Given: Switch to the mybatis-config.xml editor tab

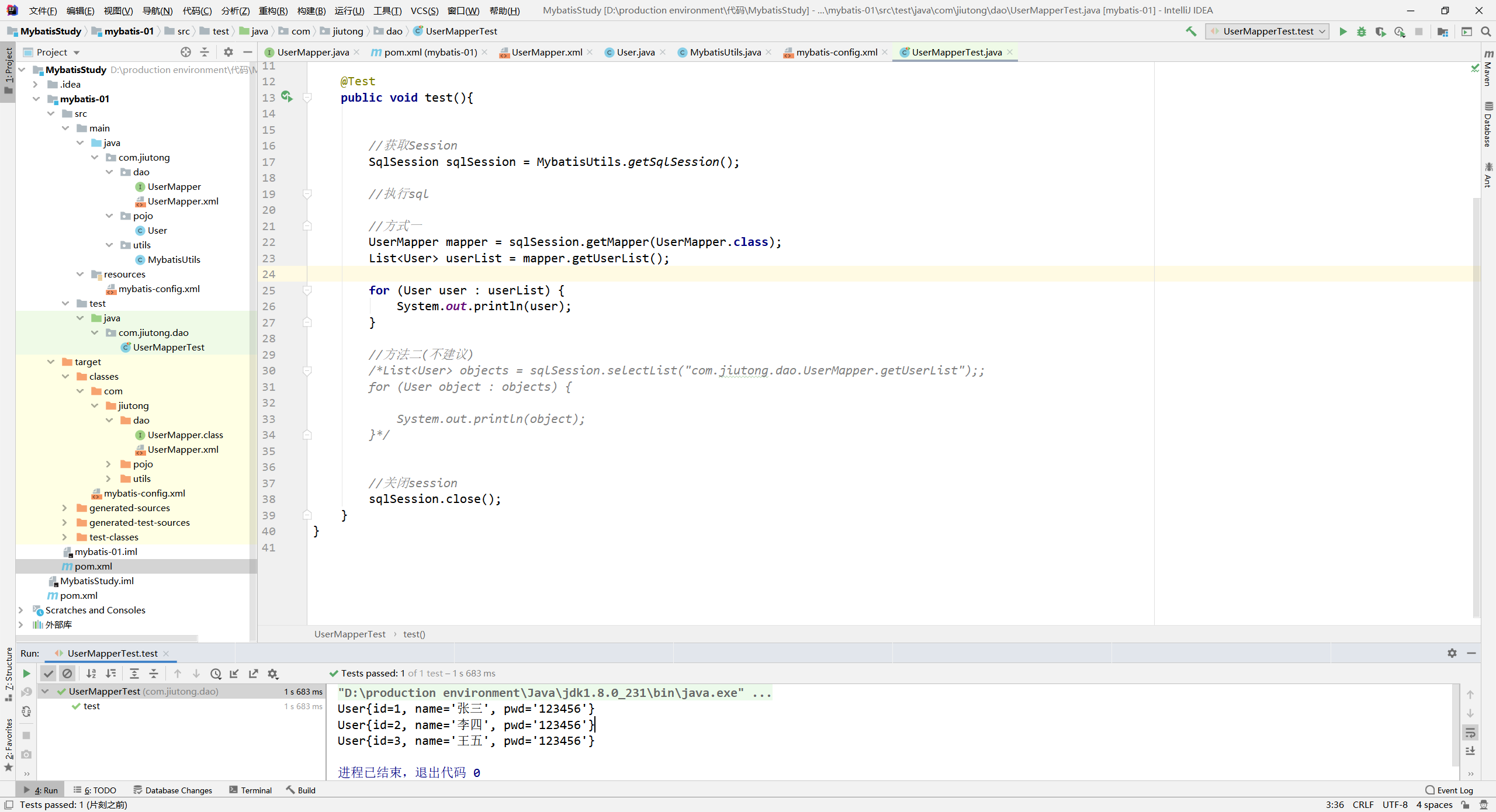Looking at the screenshot, I should coord(836,52).
